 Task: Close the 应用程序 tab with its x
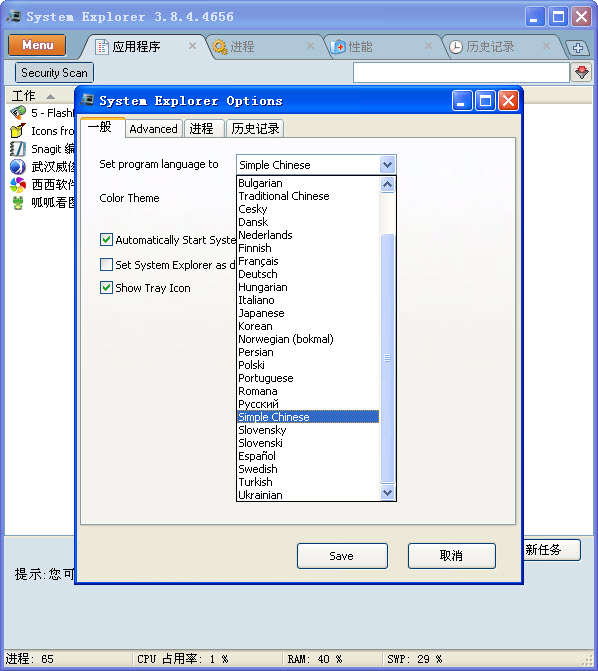(193, 46)
